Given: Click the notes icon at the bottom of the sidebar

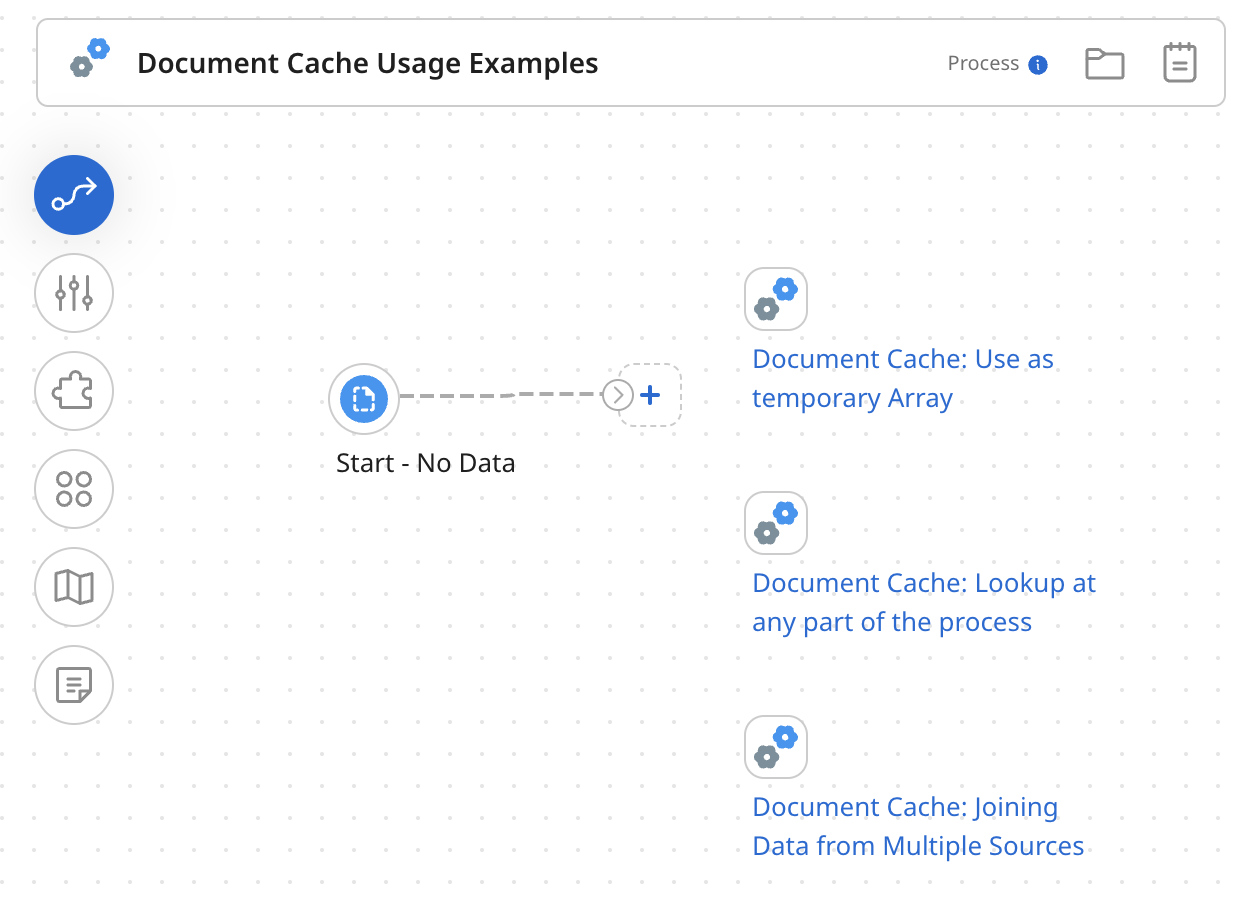Looking at the screenshot, I should coord(74,685).
